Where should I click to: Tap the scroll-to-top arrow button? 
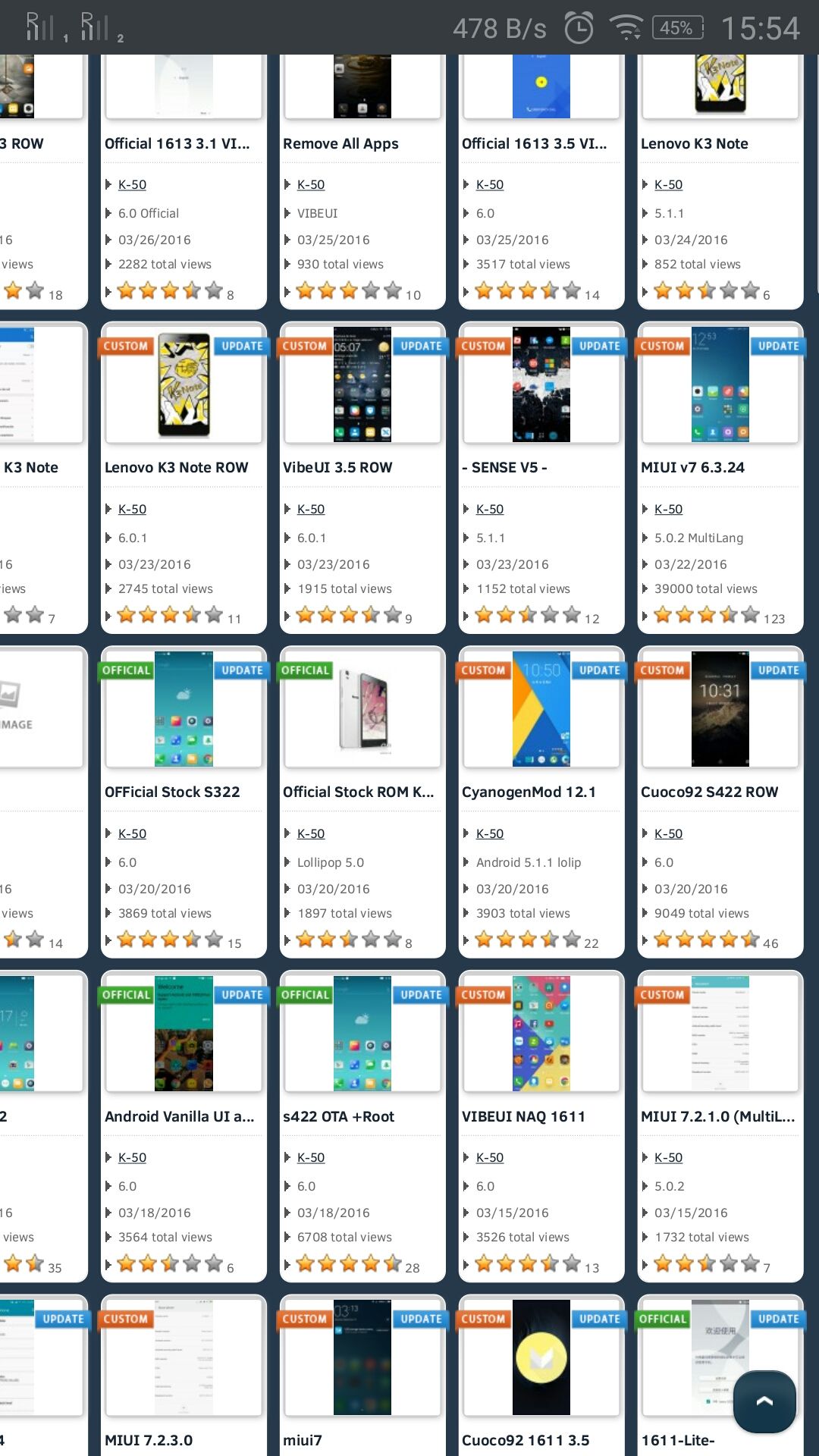764,1401
